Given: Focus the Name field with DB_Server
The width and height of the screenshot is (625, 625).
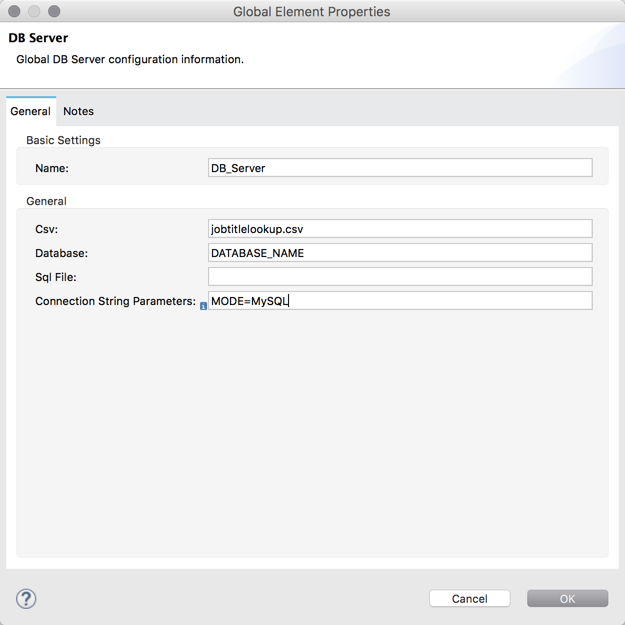Looking at the screenshot, I should point(400,168).
